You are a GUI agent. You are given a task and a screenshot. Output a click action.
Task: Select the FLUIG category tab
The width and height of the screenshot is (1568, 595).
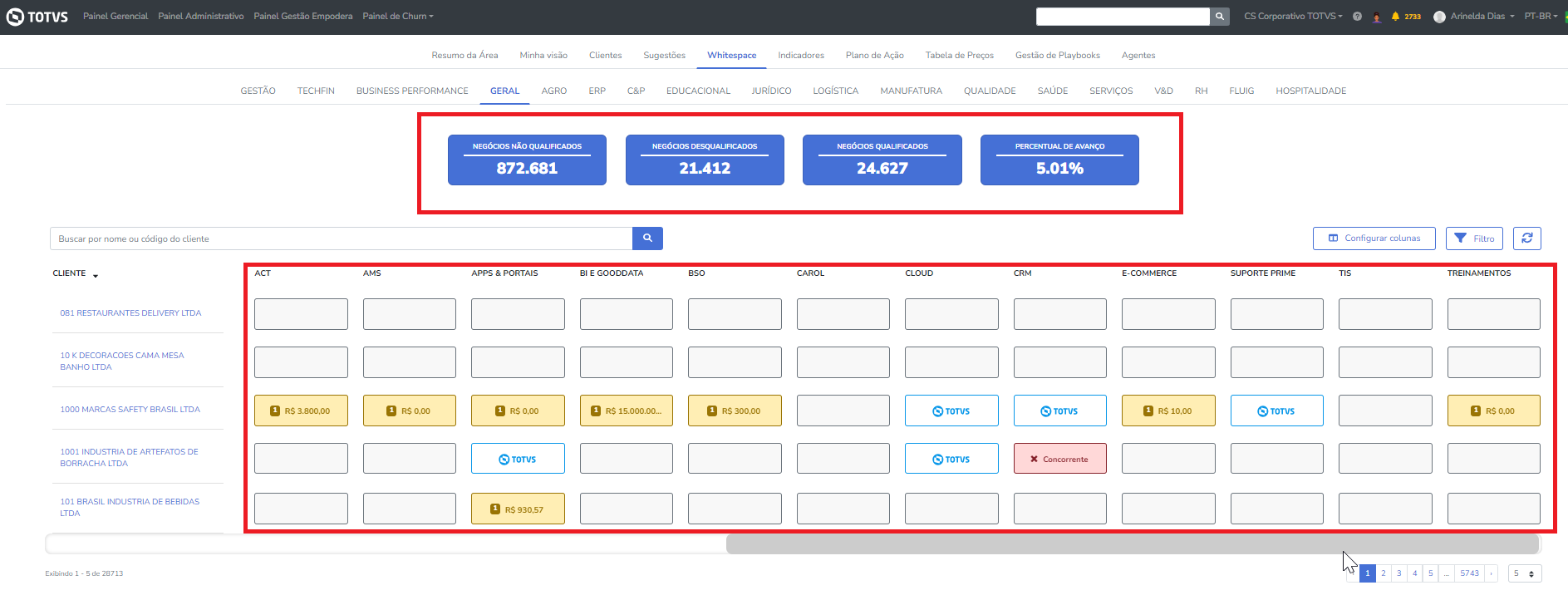[x=1241, y=91]
